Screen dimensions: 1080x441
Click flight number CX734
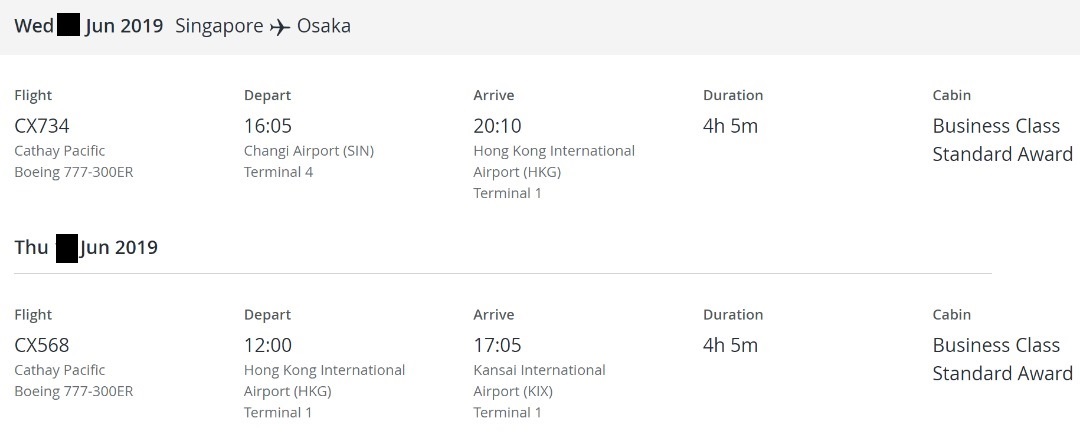(42, 126)
